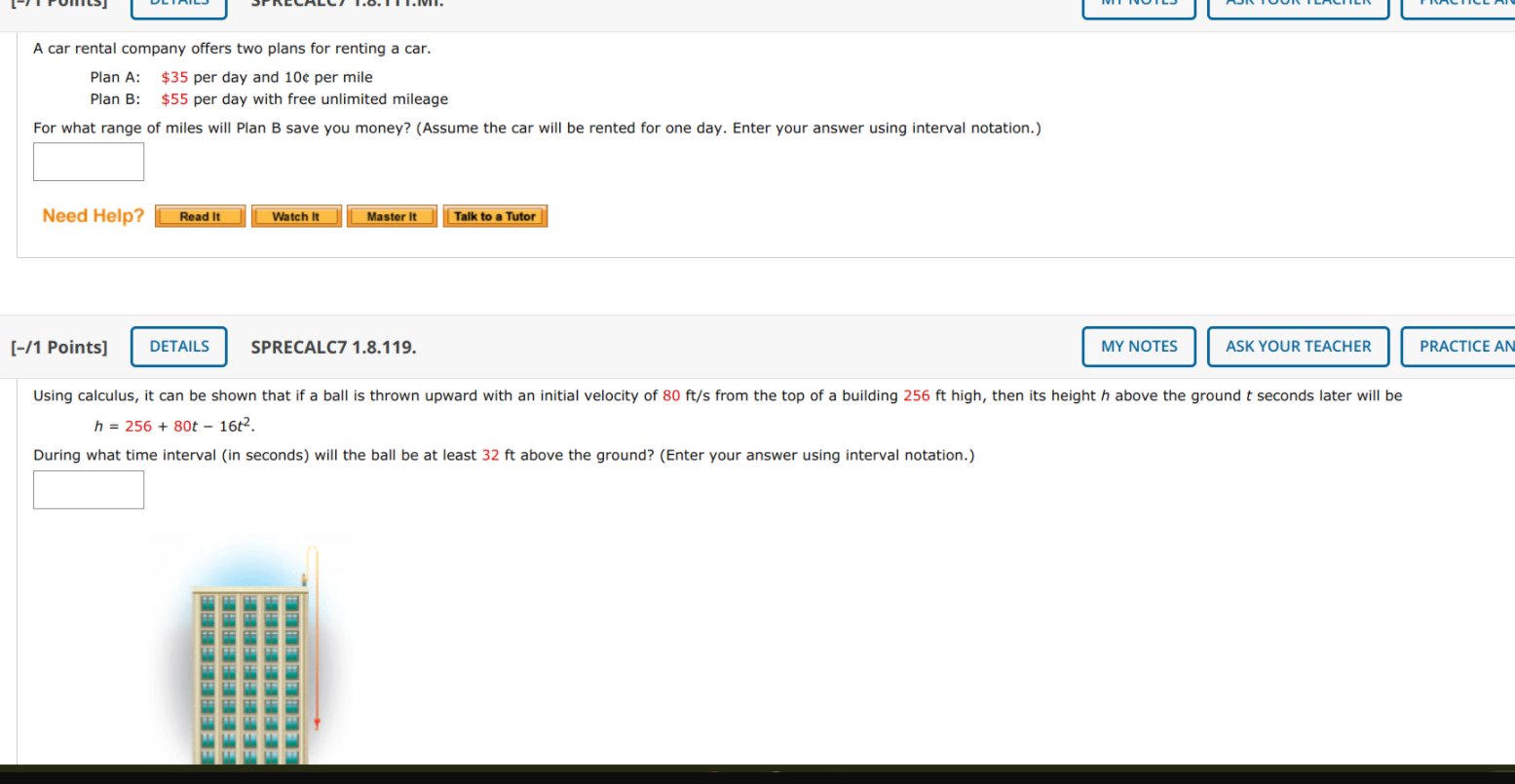Click ASK YOUR TEACHER for question 1.8.119
Viewport: 1515px width, 784px height.
[1298, 347]
